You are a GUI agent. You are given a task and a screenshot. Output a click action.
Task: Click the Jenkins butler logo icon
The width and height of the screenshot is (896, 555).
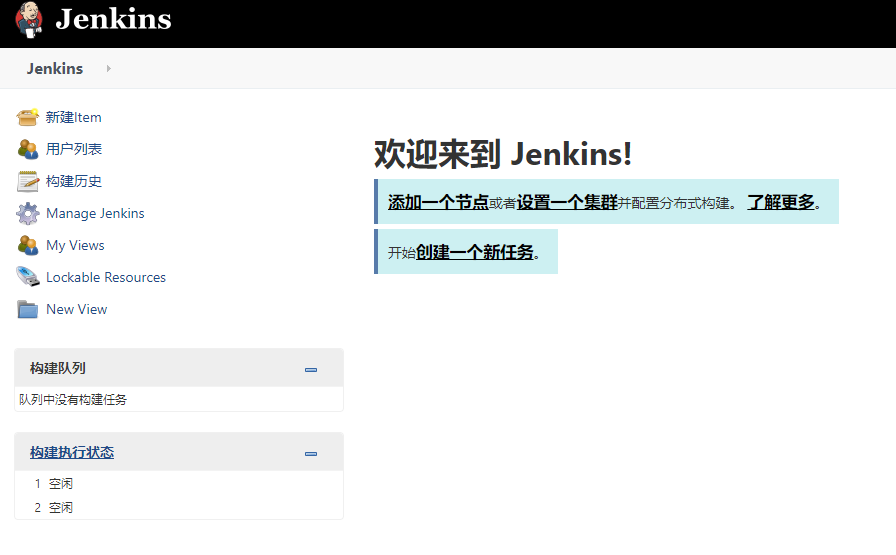[x=29, y=20]
